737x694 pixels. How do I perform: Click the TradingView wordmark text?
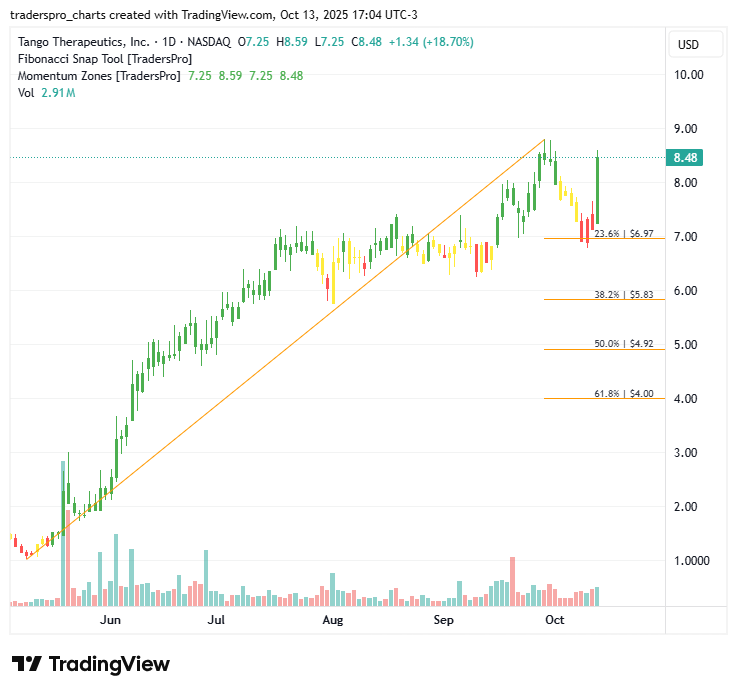tap(109, 664)
